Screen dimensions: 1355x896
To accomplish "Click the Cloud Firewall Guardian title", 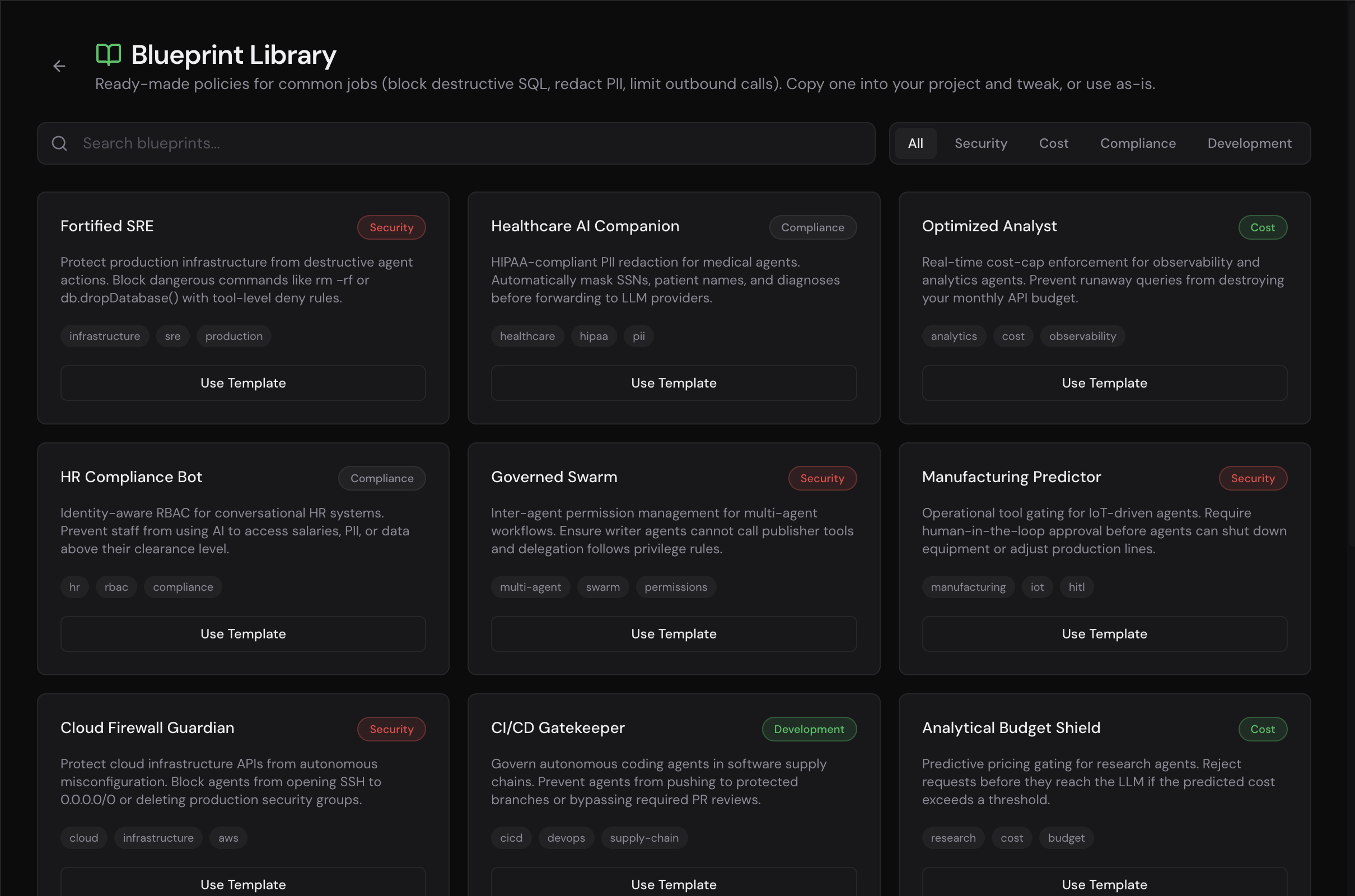I will point(147,728).
